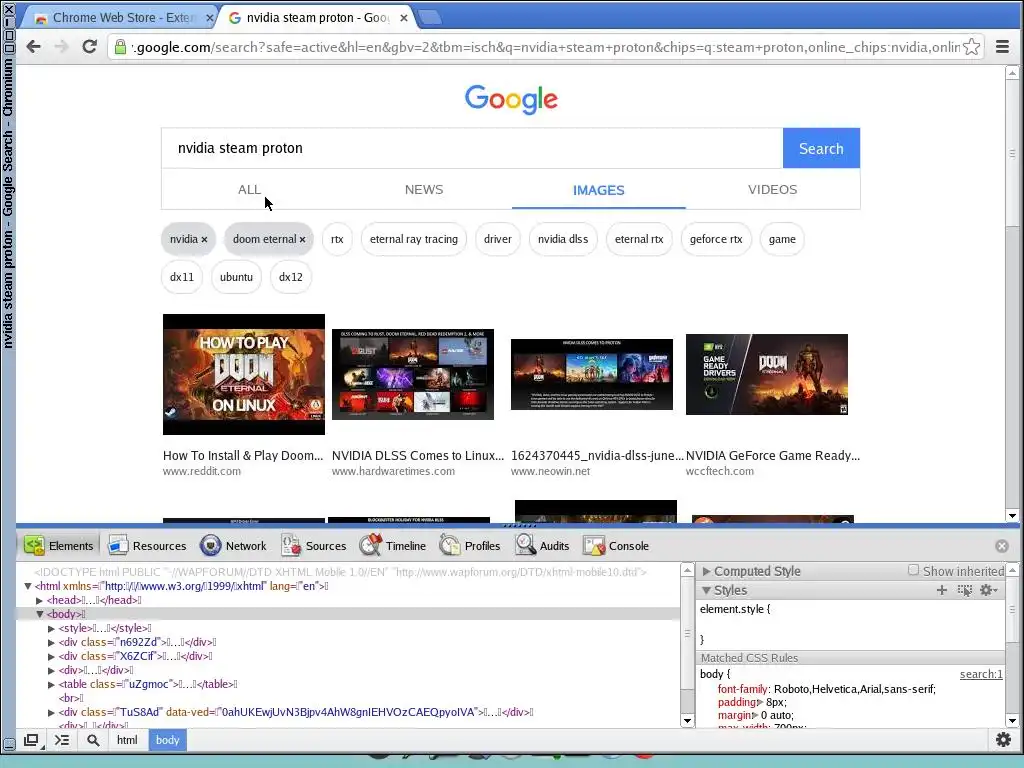
Task: Open NVIDIA DLSS Comes to Linux result link
Action: click(418, 456)
